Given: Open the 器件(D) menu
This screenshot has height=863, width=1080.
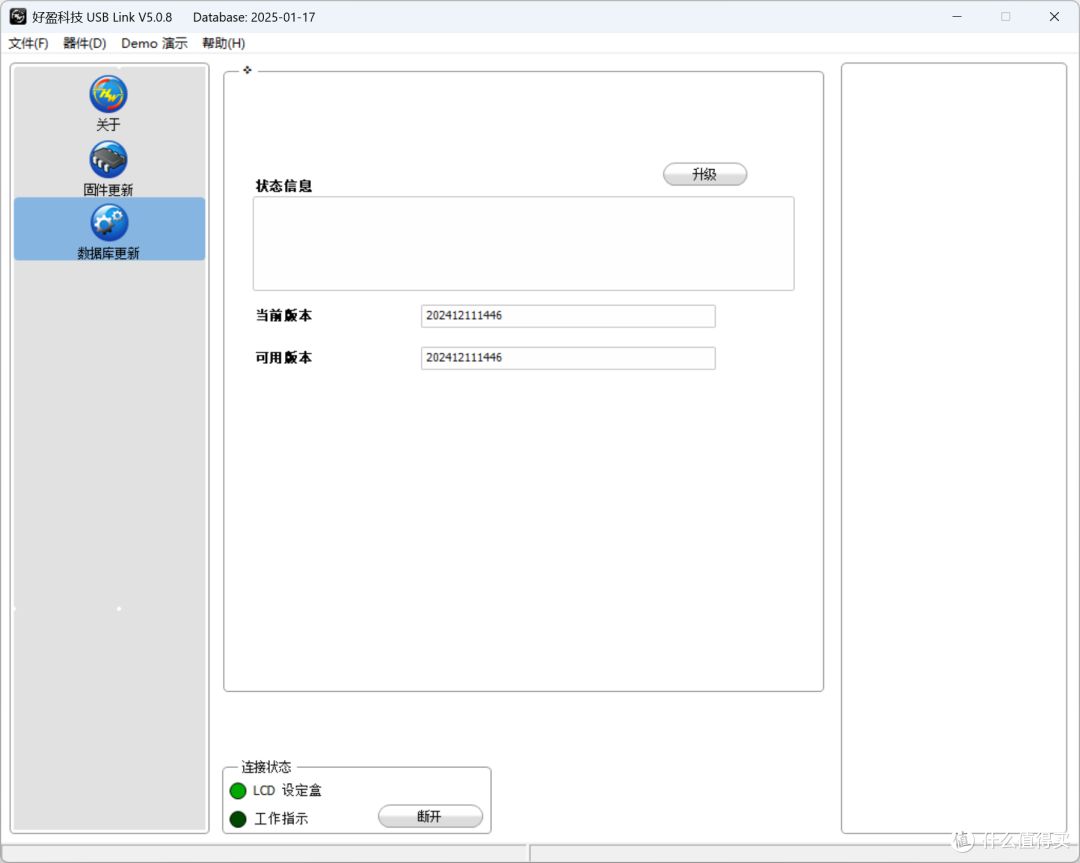Looking at the screenshot, I should (85, 43).
